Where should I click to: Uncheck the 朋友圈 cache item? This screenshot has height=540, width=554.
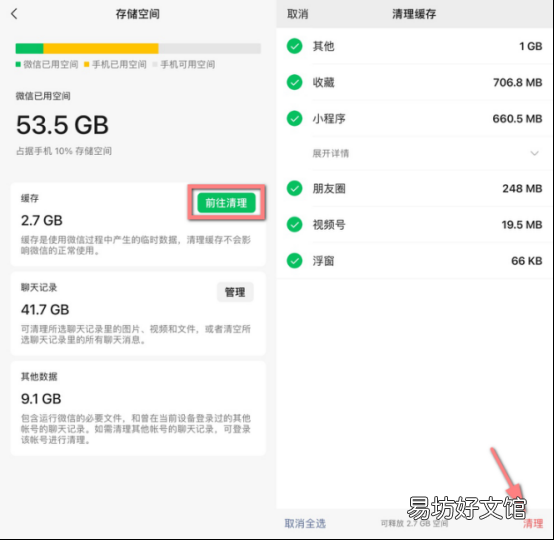click(294, 188)
